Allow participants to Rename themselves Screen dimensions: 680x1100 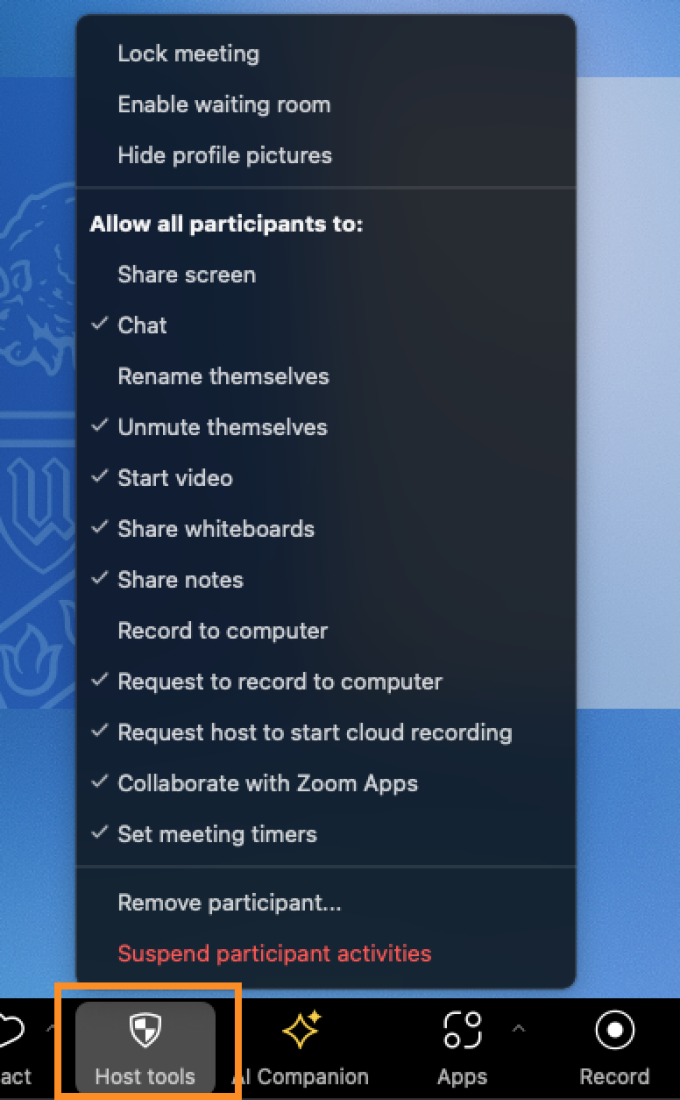(223, 376)
